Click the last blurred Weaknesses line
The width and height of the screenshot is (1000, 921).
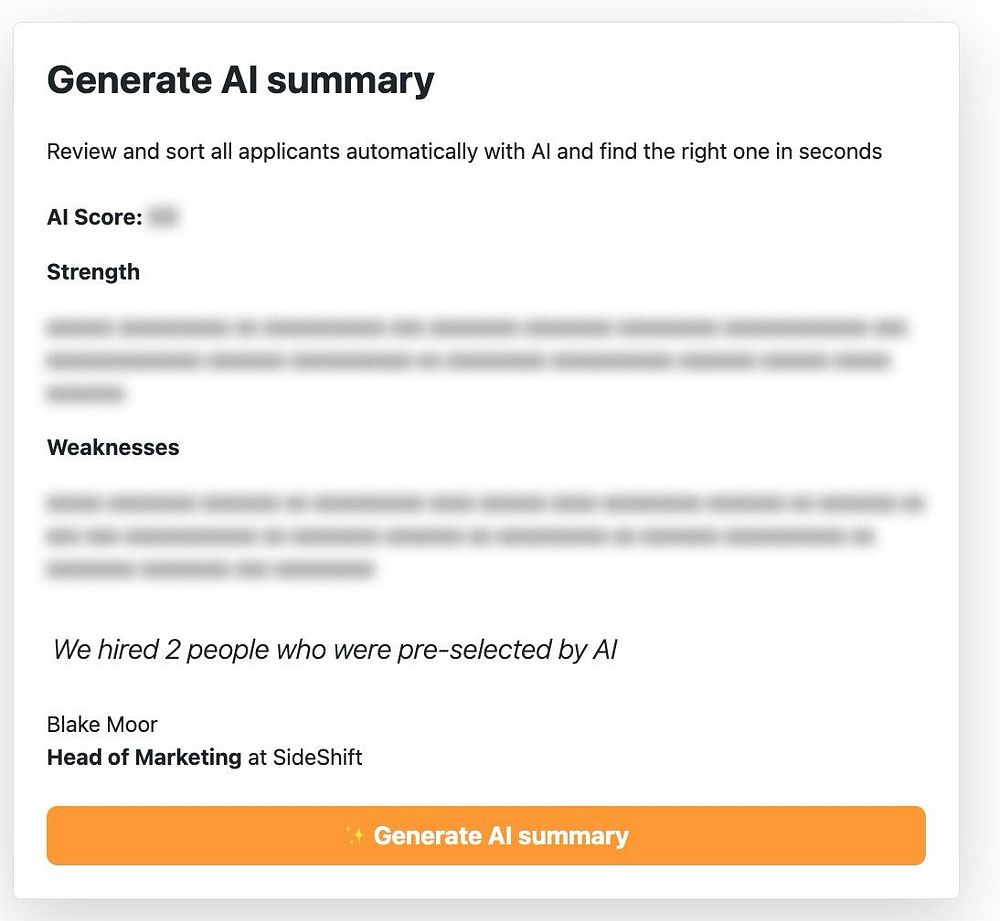(210, 569)
